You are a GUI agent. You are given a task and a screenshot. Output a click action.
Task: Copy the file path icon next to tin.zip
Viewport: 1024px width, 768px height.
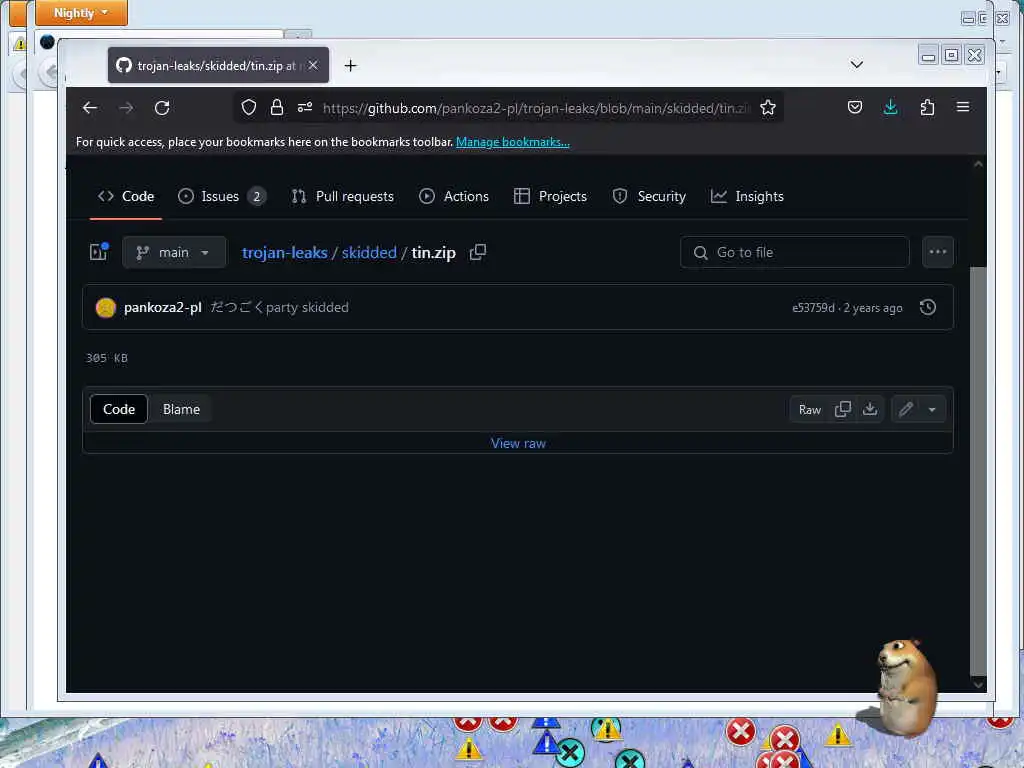point(478,252)
